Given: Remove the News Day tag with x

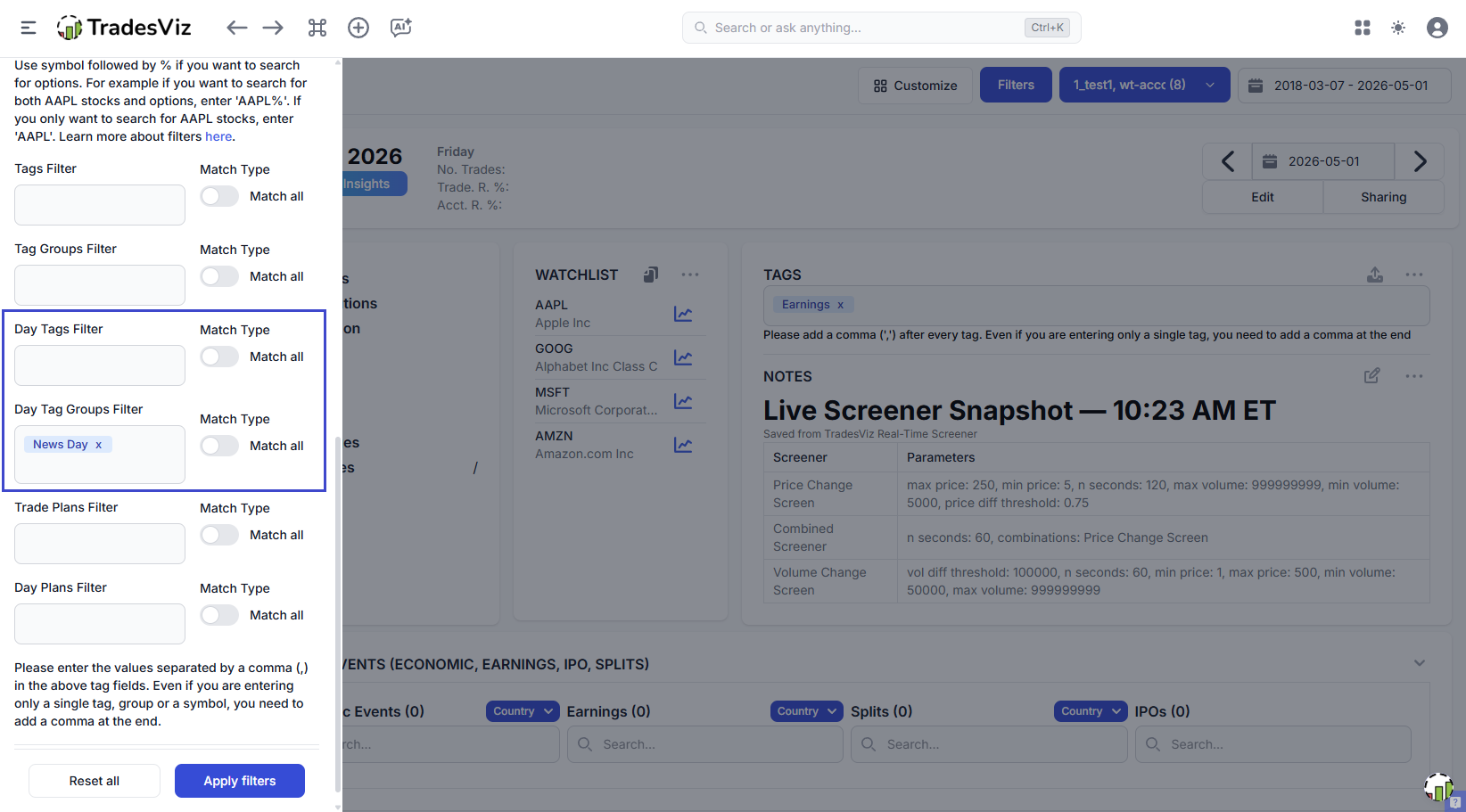Looking at the screenshot, I should click(x=99, y=445).
